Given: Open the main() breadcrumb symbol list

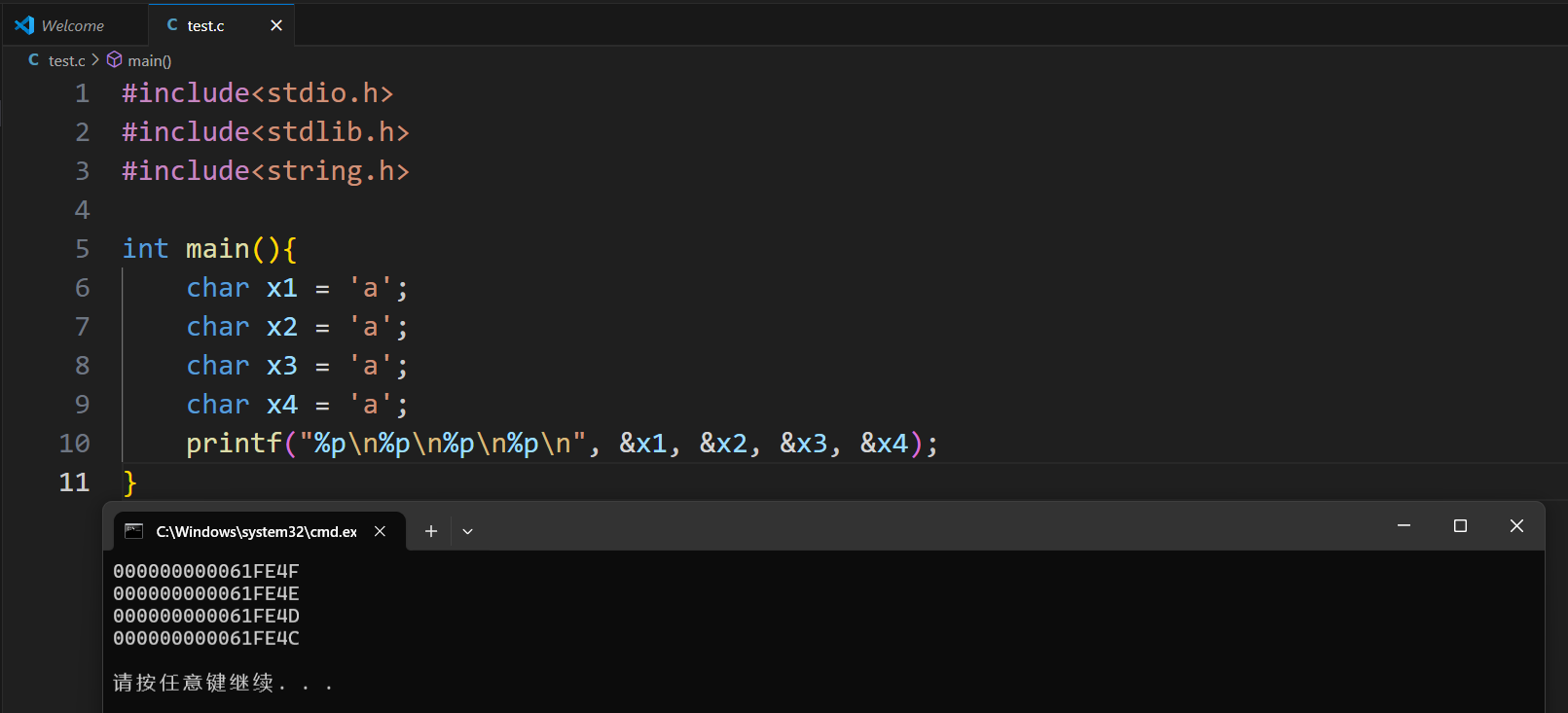Looking at the screenshot, I should pyautogui.click(x=149, y=60).
